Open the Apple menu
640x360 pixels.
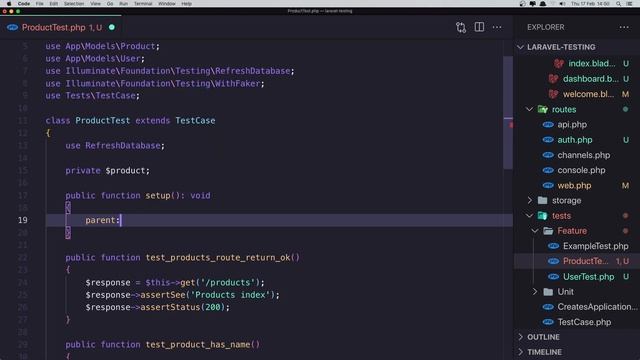point(9,4)
